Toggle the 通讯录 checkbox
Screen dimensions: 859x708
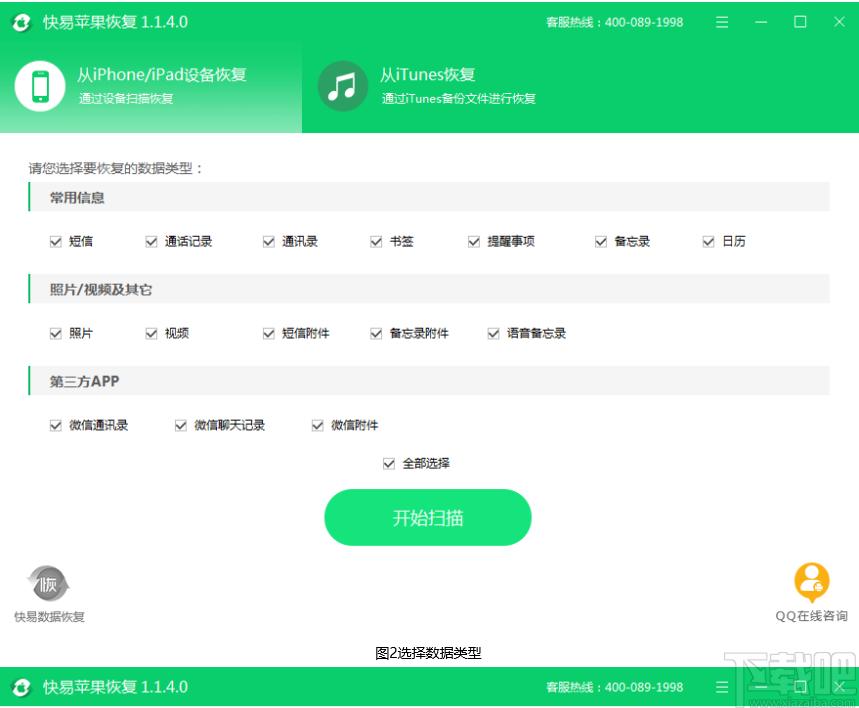[x=268, y=242]
